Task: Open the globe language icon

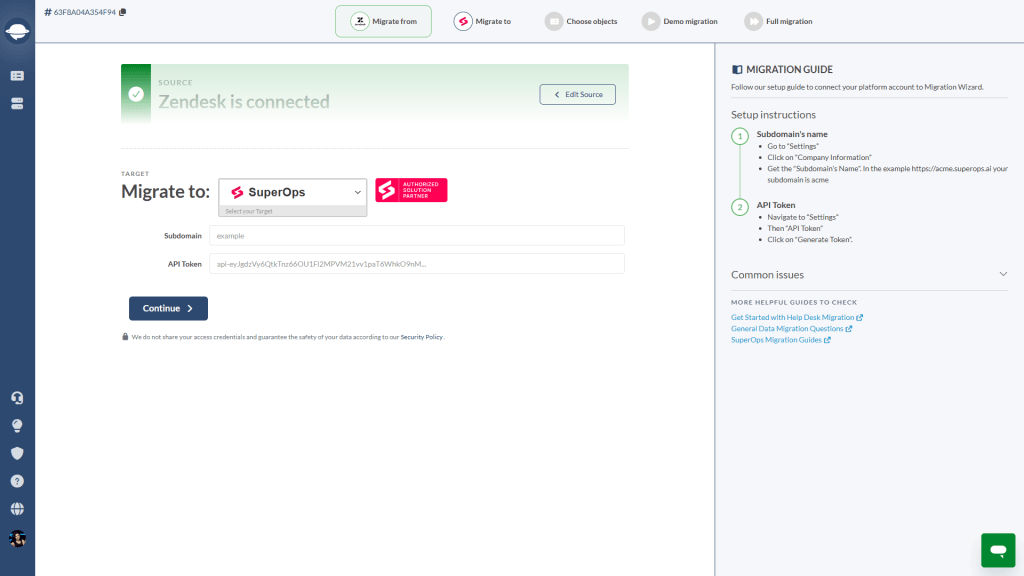Action: [x=17, y=509]
